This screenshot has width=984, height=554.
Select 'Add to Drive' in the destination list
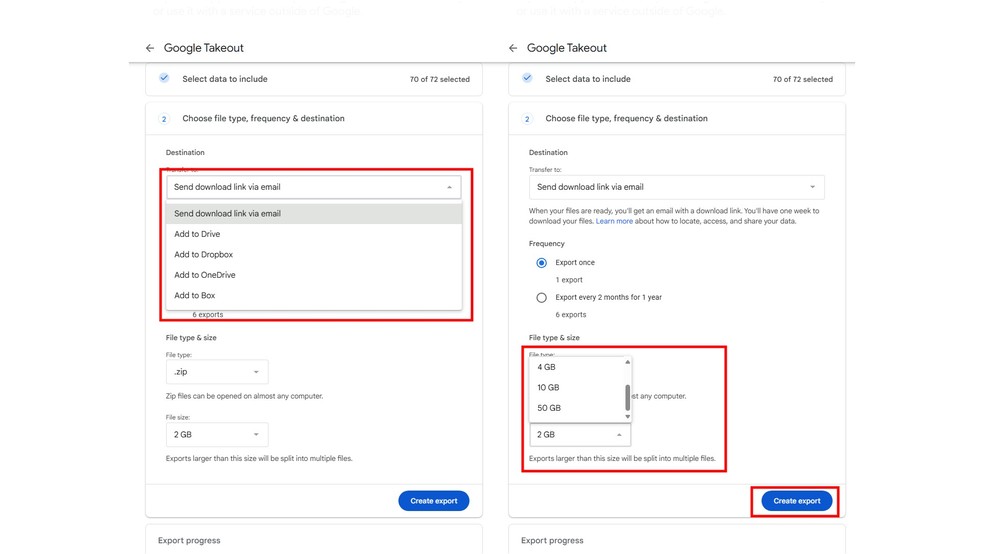tap(197, 234)
